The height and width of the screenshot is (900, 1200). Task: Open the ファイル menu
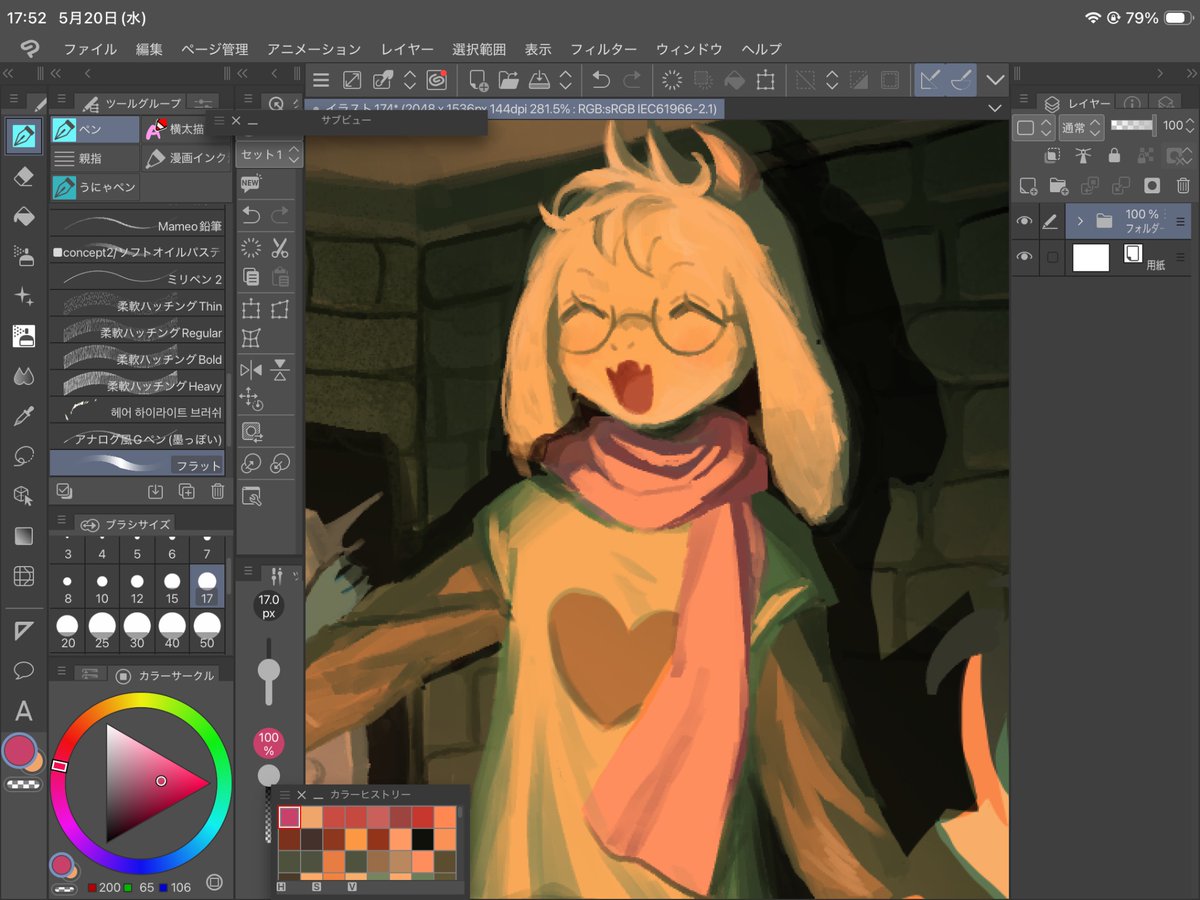[x=90, y=49]
